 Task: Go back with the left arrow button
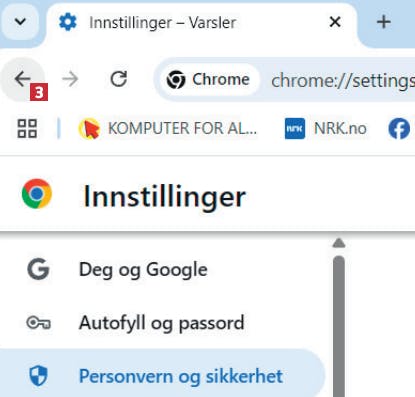tap(22, 79)
